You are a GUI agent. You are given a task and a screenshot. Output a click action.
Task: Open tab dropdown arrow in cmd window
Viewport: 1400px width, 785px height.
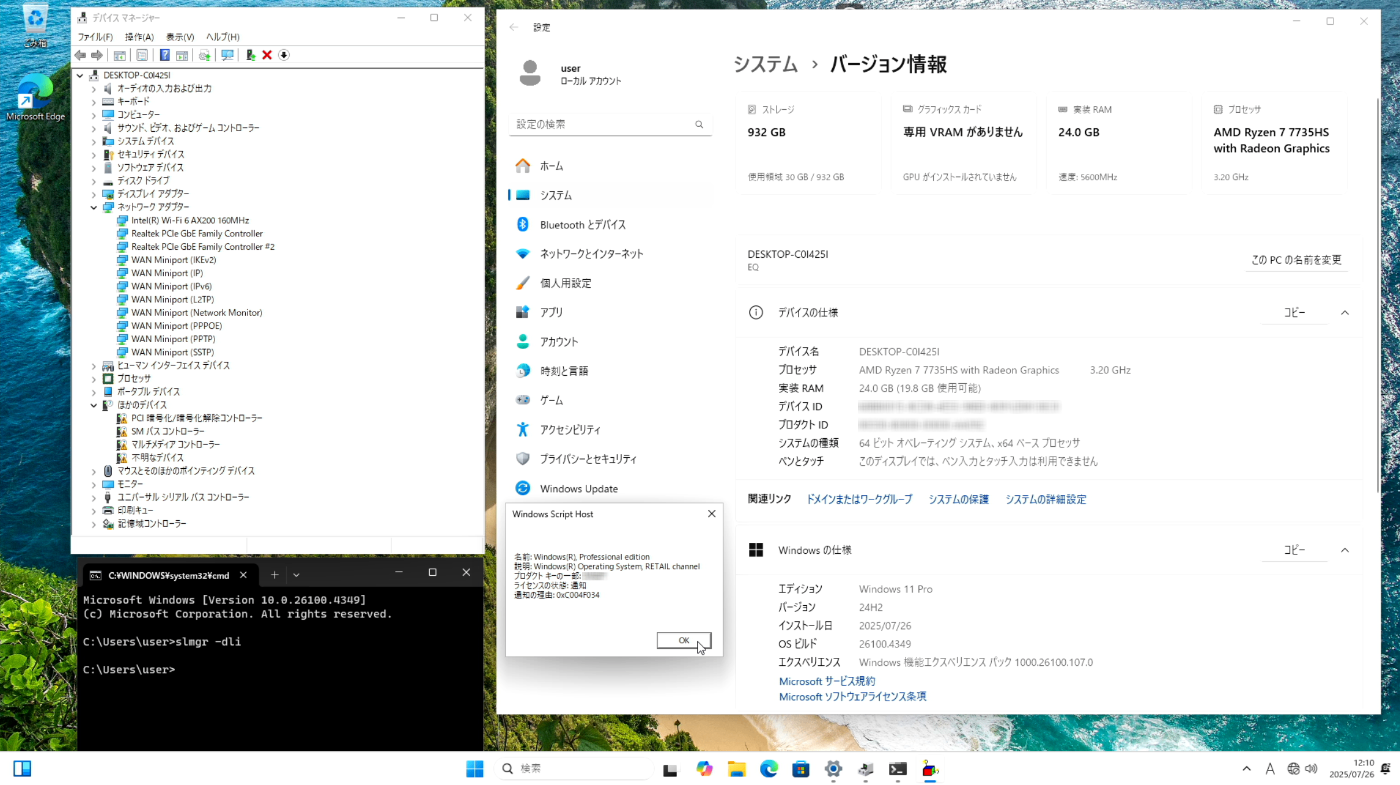(x=296, y=575)
